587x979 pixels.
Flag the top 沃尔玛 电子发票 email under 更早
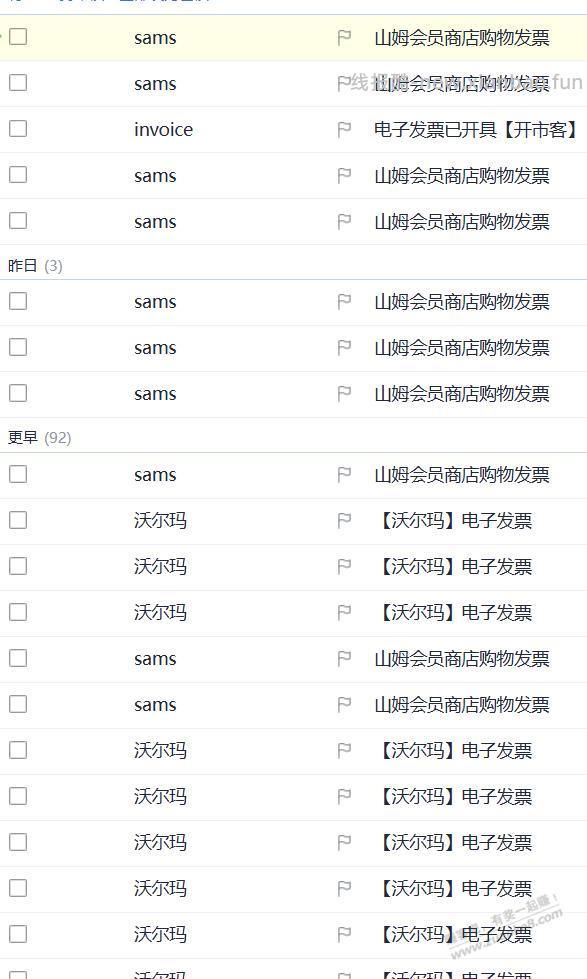pyautogui.click(x=344, y=520)
